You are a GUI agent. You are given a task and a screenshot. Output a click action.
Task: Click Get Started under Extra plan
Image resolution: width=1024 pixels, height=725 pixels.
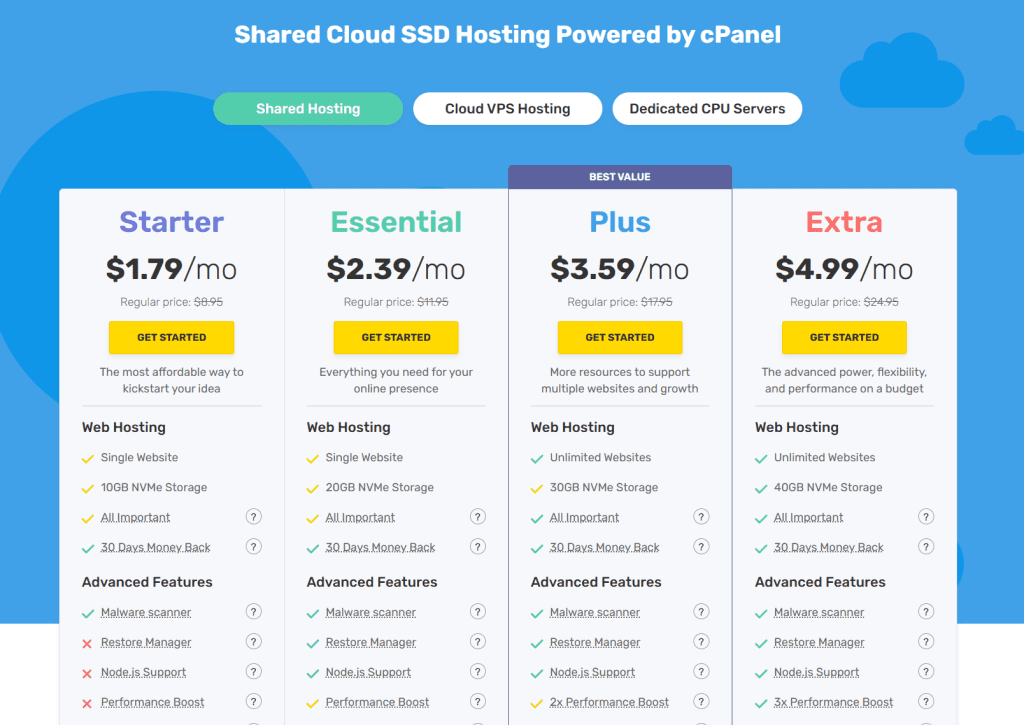coord(844,337)
